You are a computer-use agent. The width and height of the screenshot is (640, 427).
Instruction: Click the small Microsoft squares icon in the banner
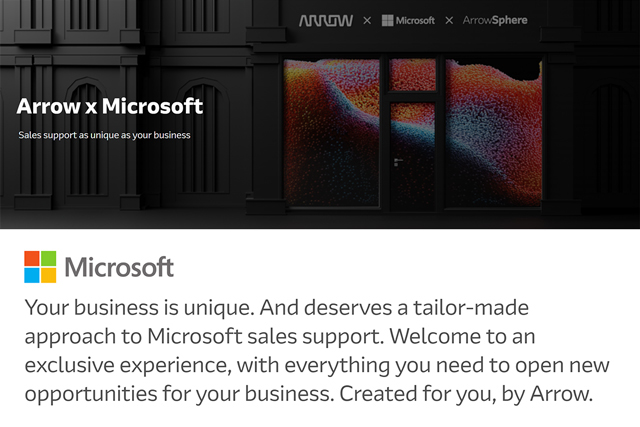pos(388,20)
